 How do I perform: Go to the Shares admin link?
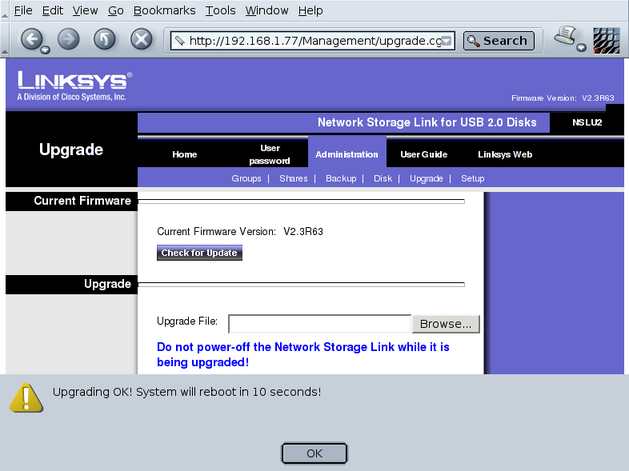pos(293,179)
